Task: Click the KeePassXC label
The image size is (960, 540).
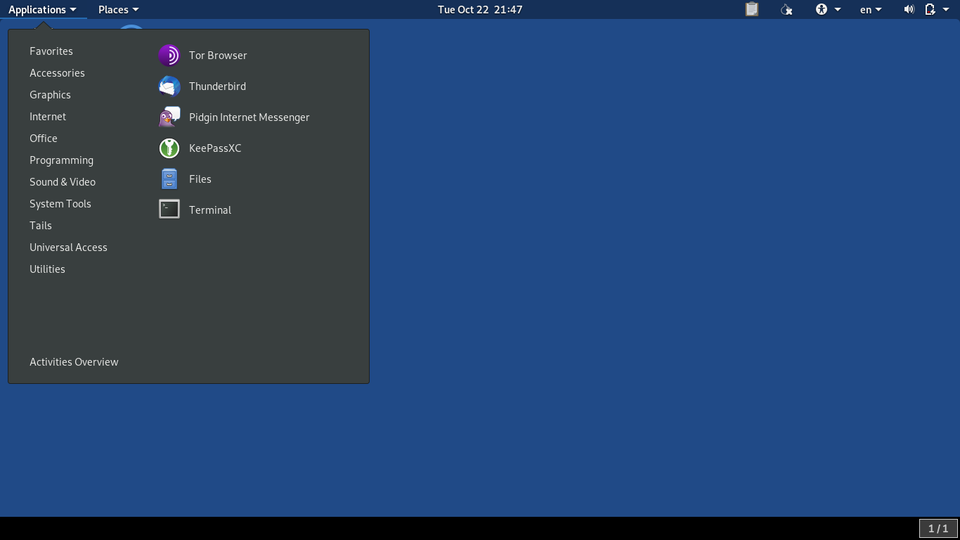Action: pyautogui.click(x=215, y=148)
